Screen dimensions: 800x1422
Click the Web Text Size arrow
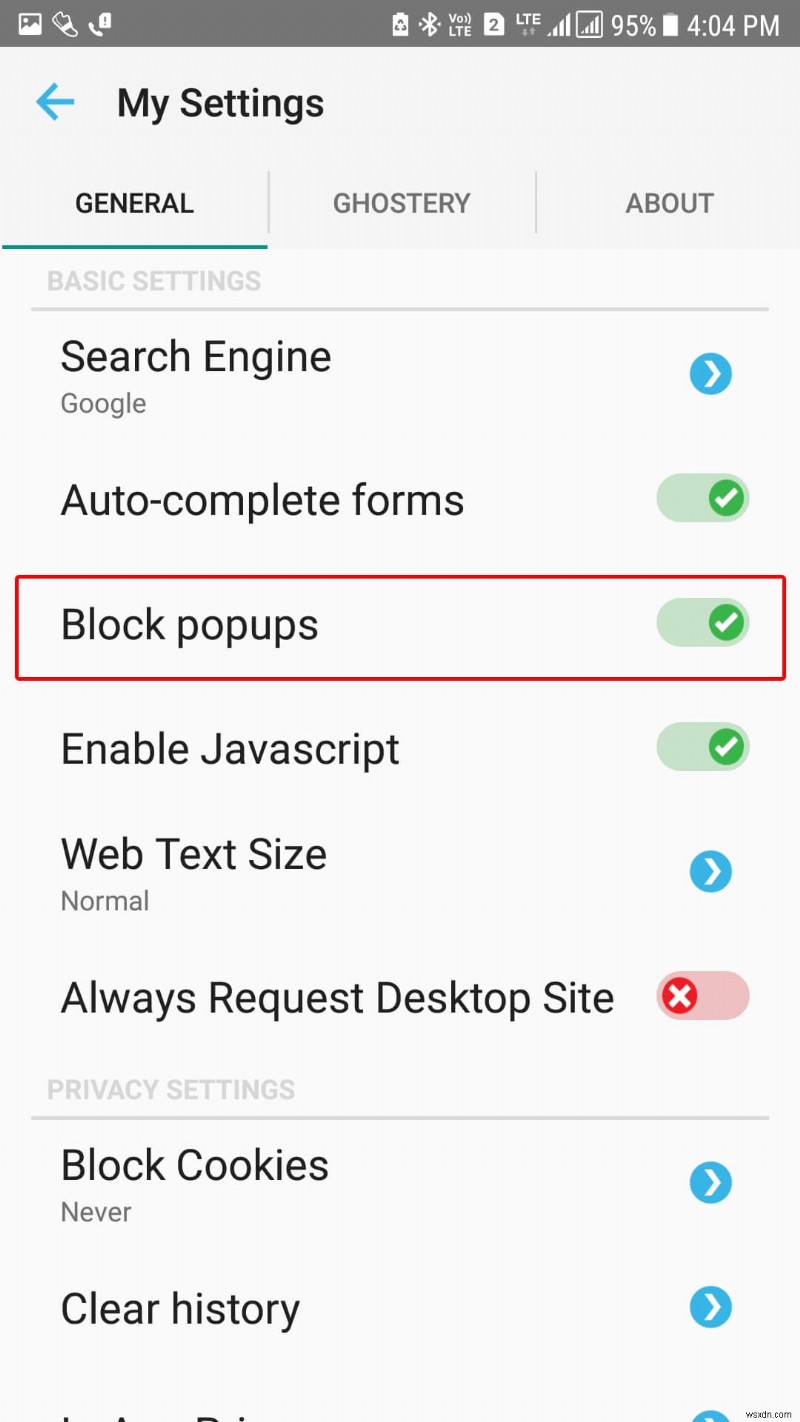(x=711, y=871)
